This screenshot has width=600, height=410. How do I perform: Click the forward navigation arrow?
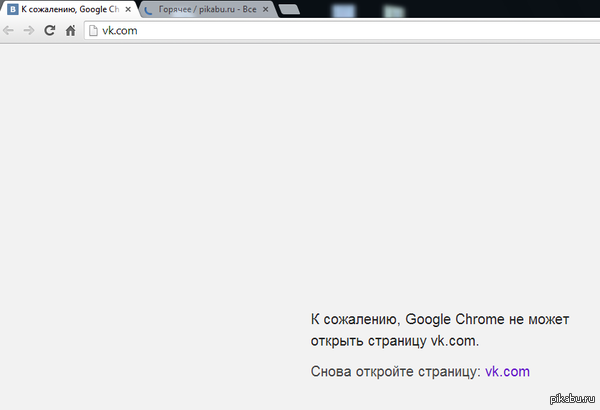tap(28, 31)
